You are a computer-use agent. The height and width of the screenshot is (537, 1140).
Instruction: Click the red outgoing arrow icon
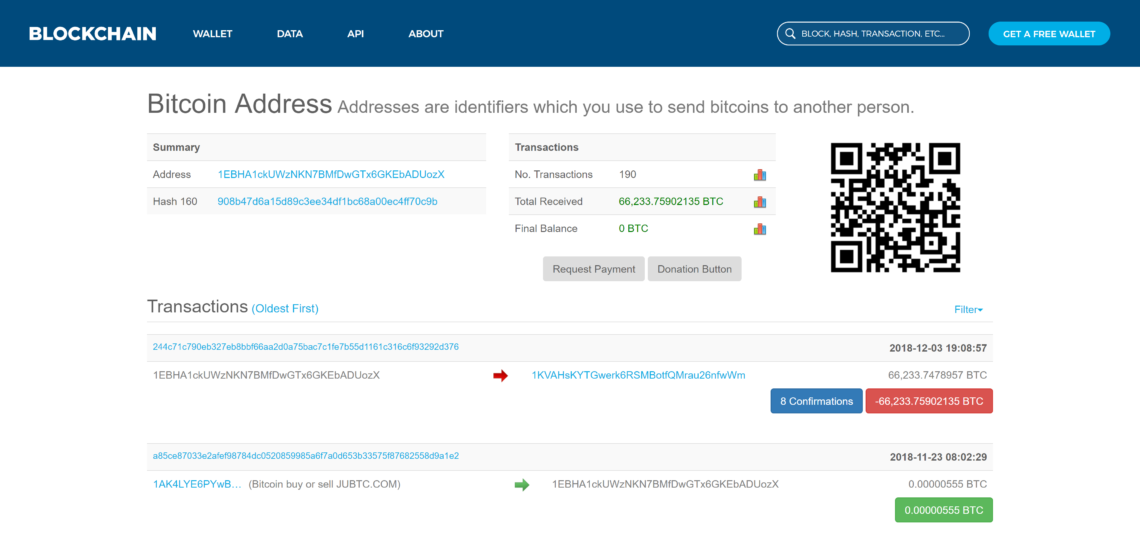click(x=500, y=376)
